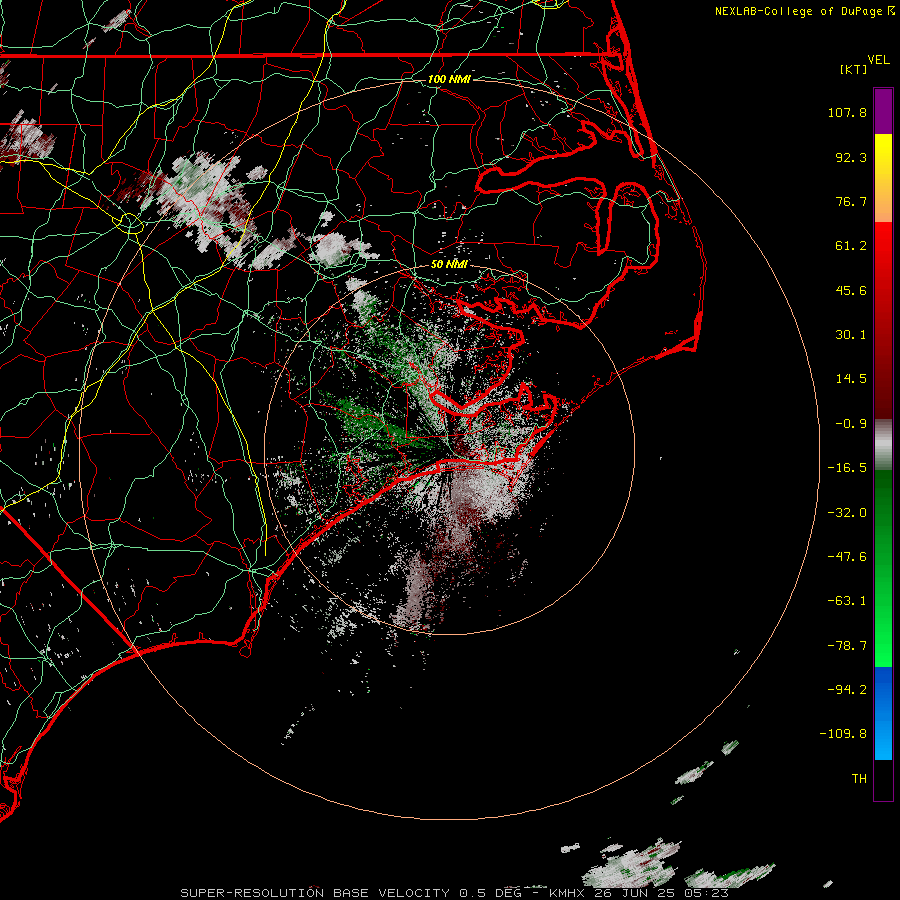The height and width of the screenshot is (900, 900).
Task: Click the VEL legend title
Action: pos(878,60)
